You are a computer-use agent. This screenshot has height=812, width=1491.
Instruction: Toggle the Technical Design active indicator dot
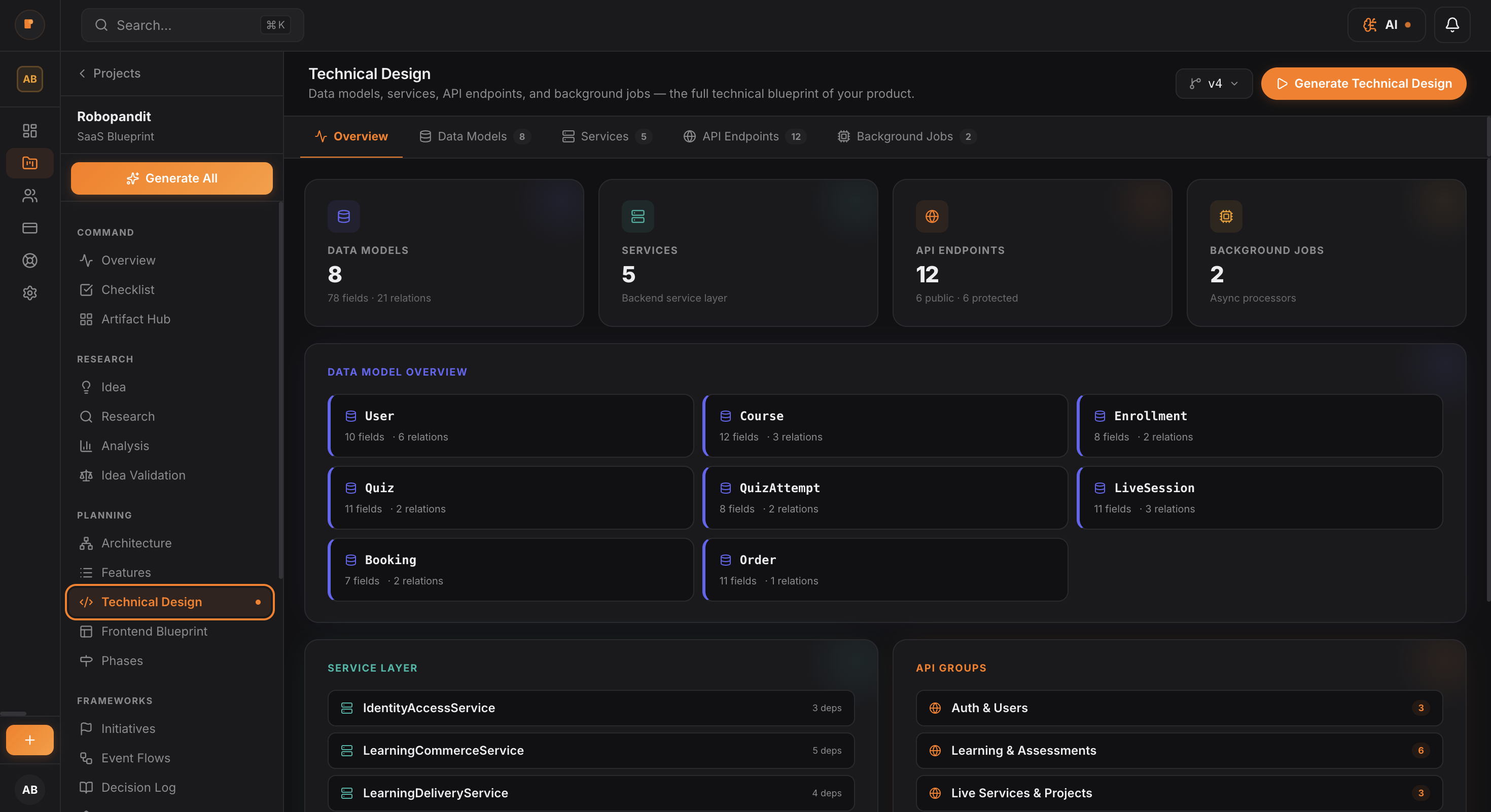pyautogui.click(x=259, y=602)
